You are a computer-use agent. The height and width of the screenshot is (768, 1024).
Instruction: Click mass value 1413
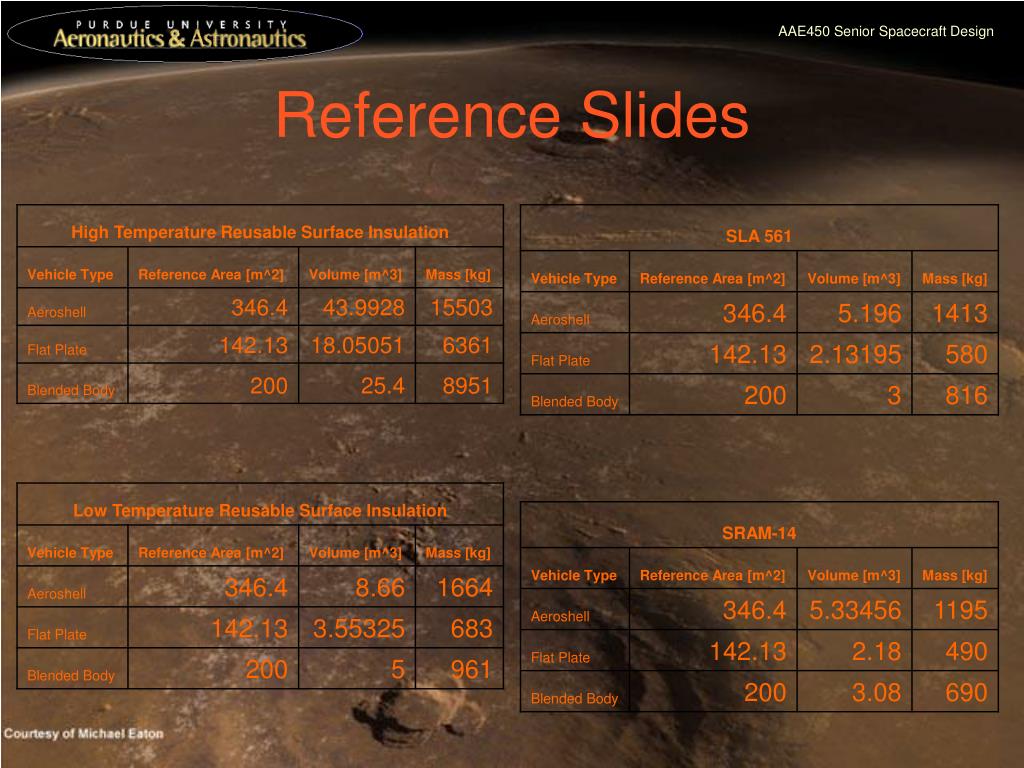point(959,313)
